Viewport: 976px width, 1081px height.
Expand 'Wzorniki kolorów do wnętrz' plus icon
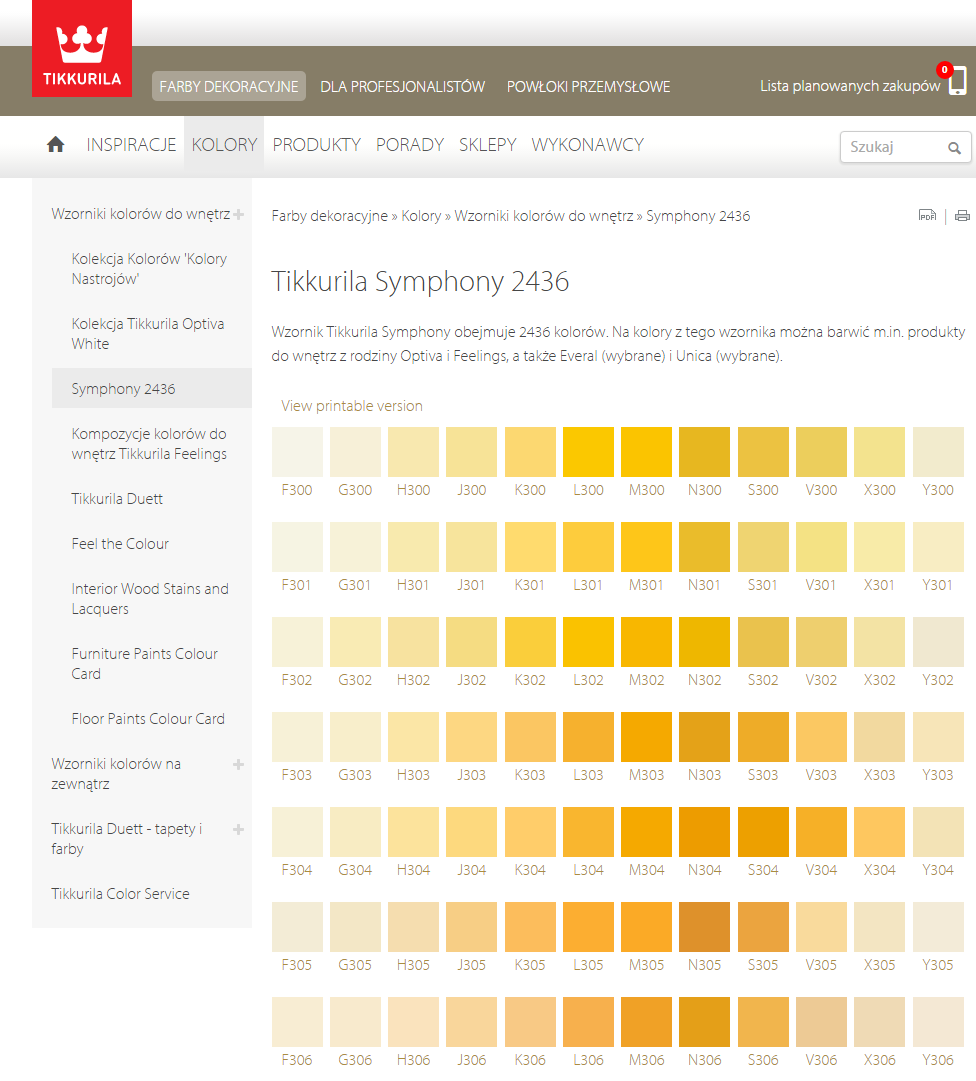tap(238, 214)
